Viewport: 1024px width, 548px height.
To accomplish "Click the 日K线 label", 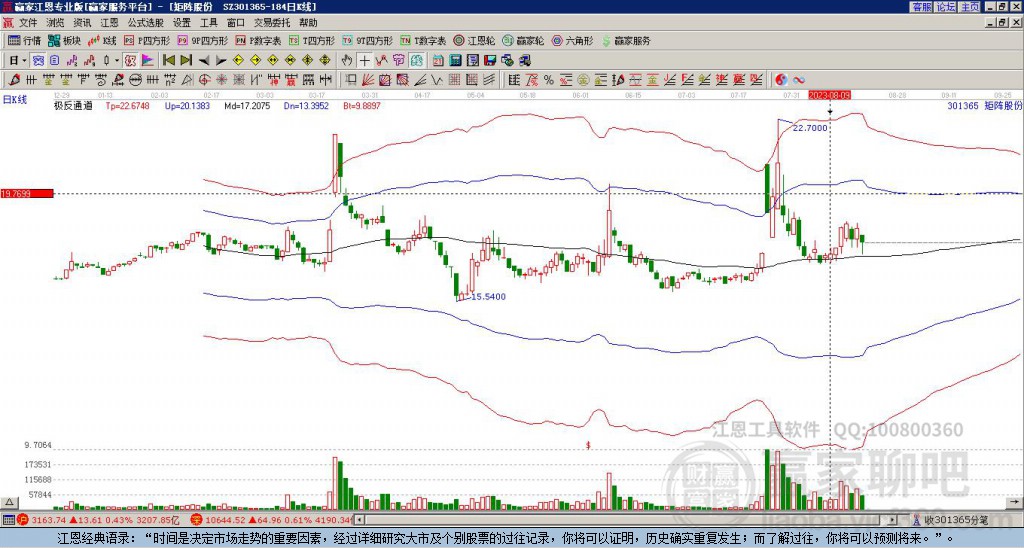I will (x=14, y=99).
